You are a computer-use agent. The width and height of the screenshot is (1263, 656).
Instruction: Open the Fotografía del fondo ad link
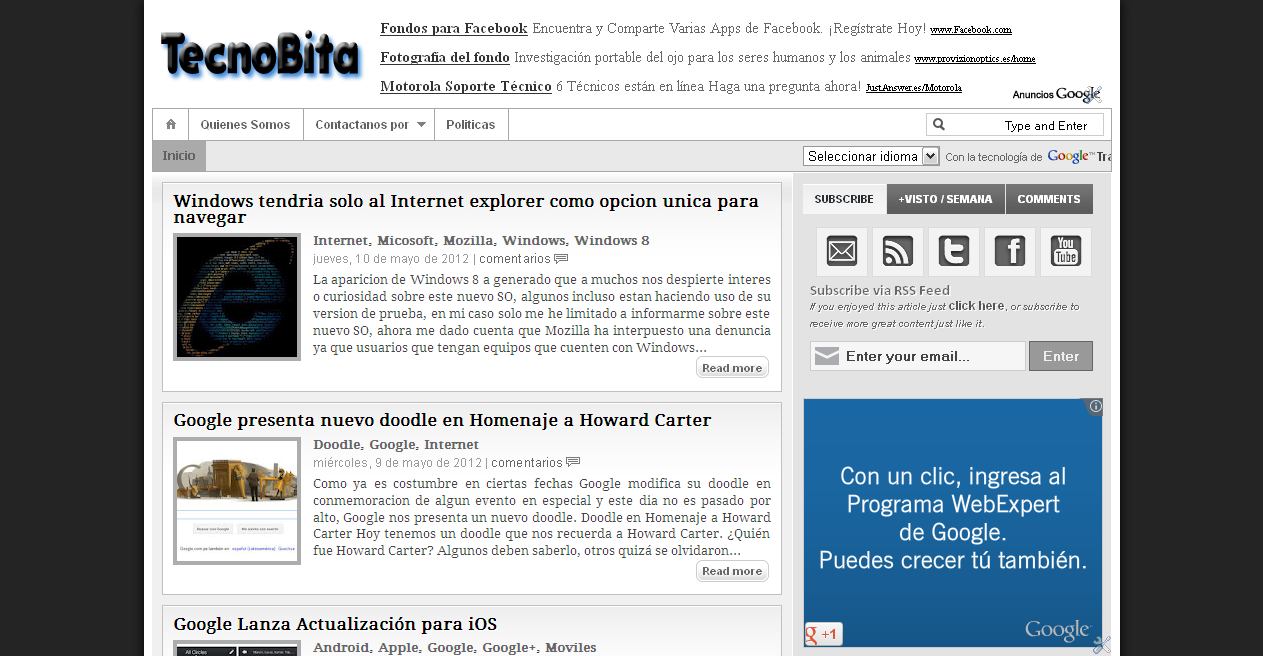click(445, 57)
